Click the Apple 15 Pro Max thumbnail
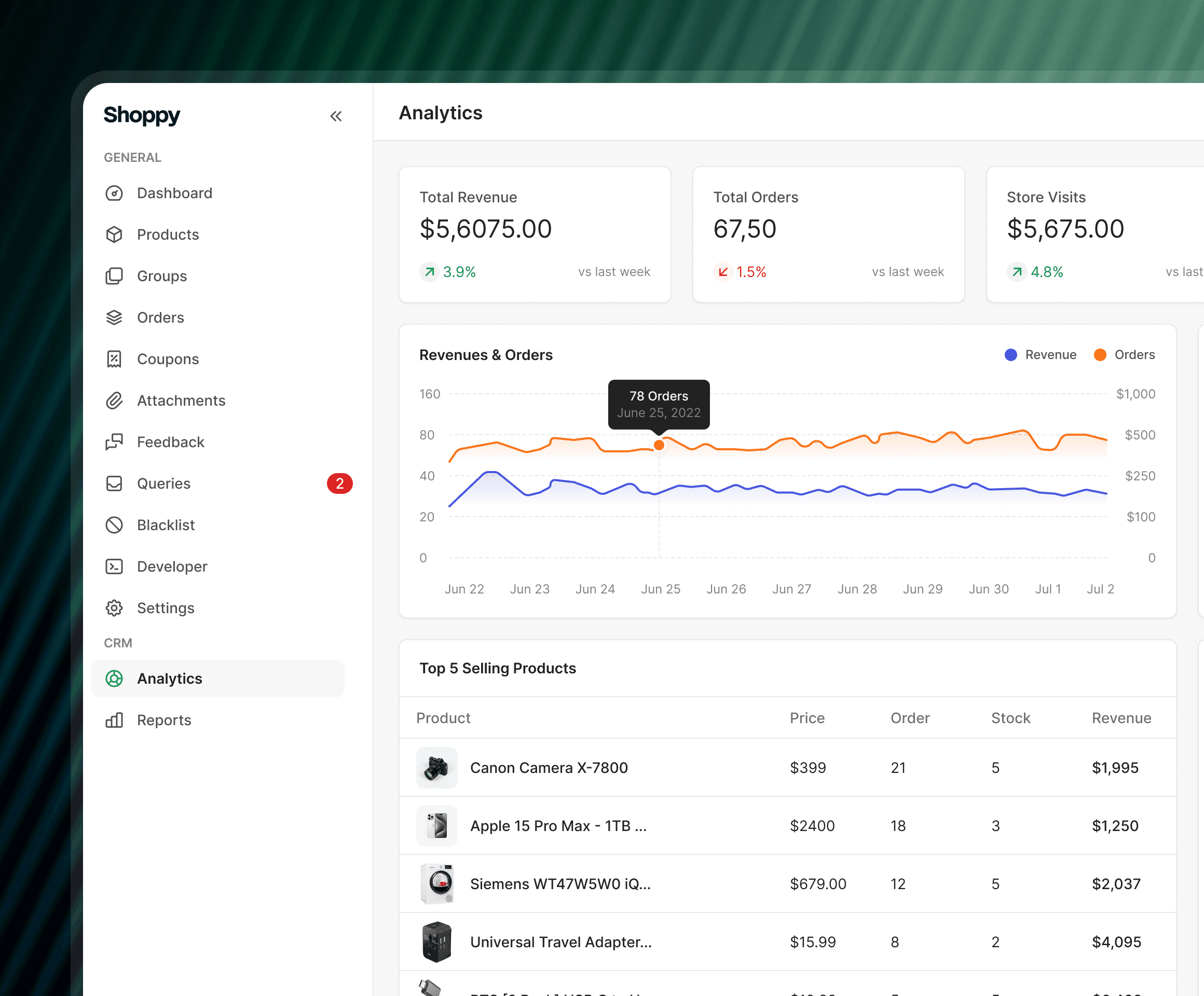 pos(437,826)
